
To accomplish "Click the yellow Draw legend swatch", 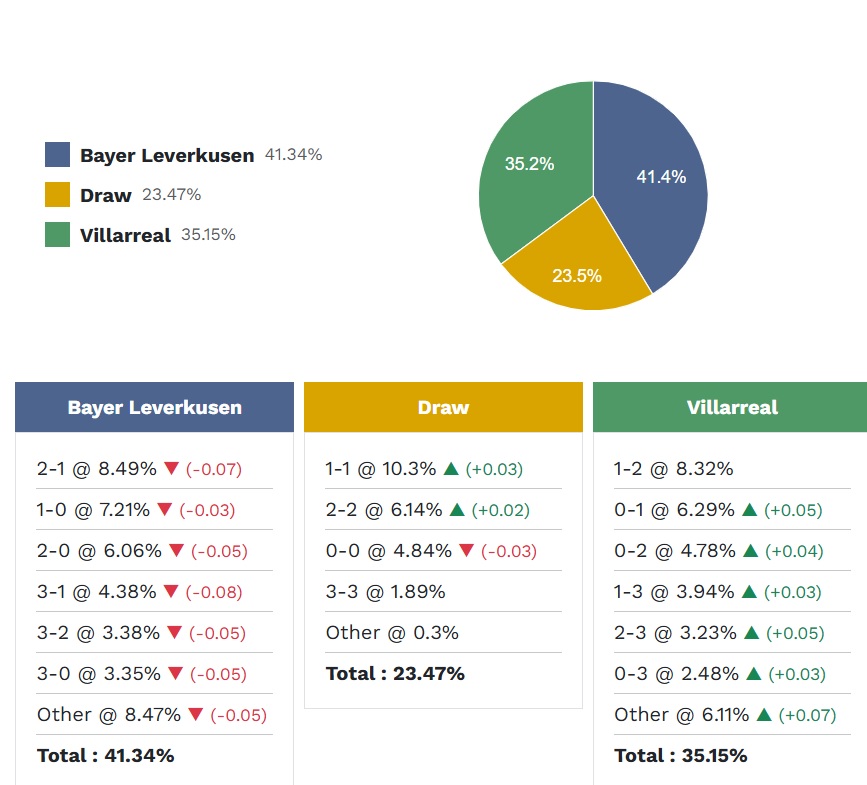I will [58, 195].
